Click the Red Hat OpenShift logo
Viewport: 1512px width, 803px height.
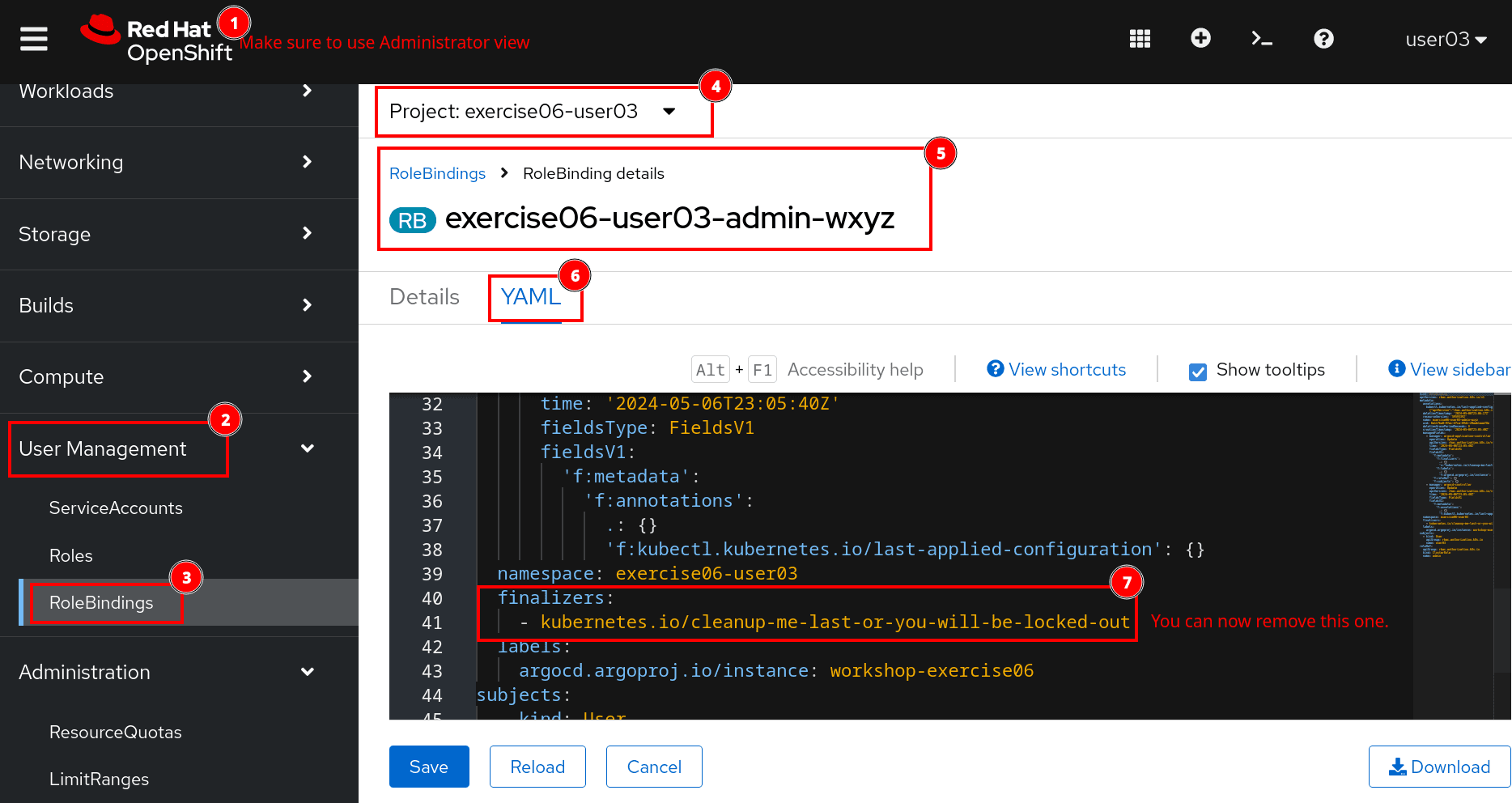tap(156, 40)
